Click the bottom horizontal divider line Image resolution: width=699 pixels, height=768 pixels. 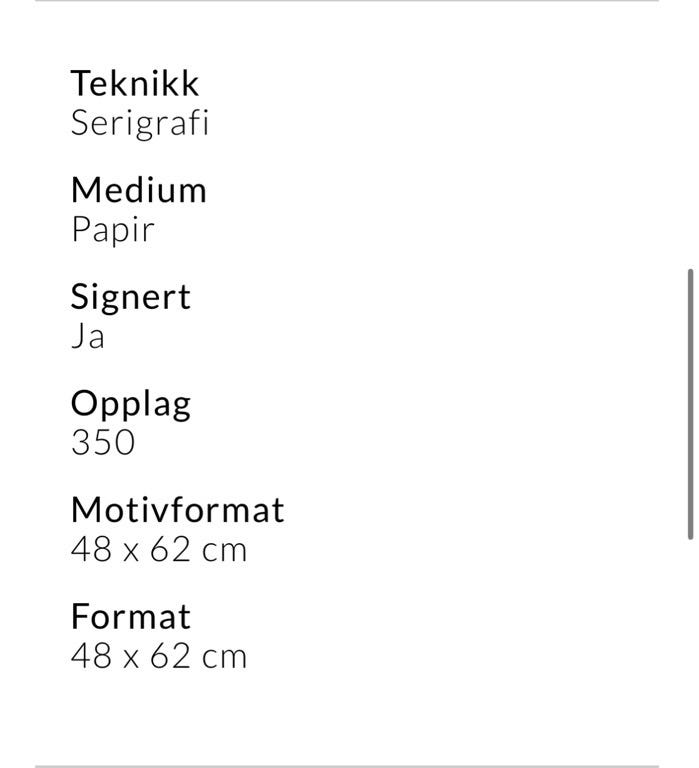(346, 766)
